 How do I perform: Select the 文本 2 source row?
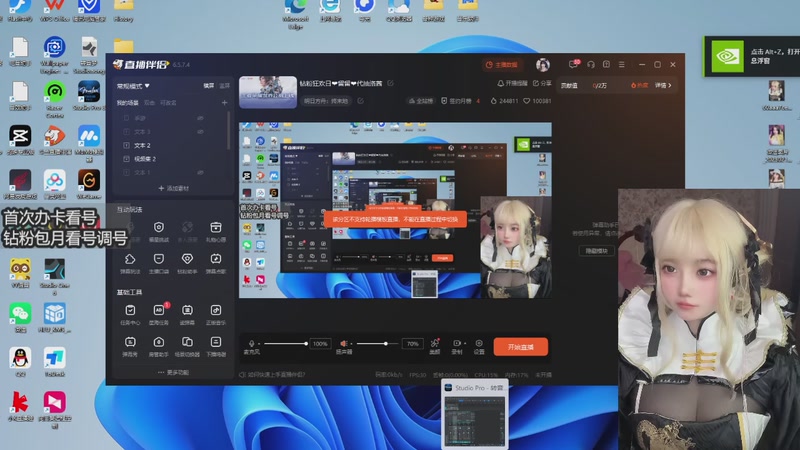tap(171, 145)
